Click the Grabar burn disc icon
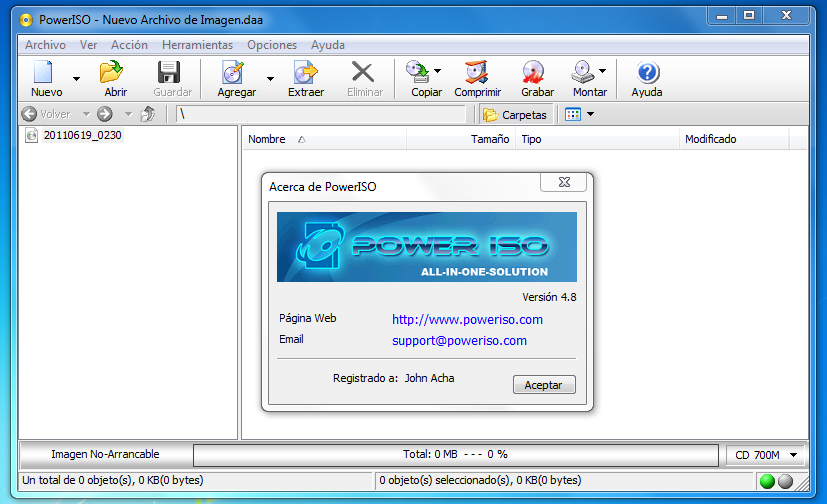Image resolution: width=827 pixels, height=504 pixels. (533, 73)
